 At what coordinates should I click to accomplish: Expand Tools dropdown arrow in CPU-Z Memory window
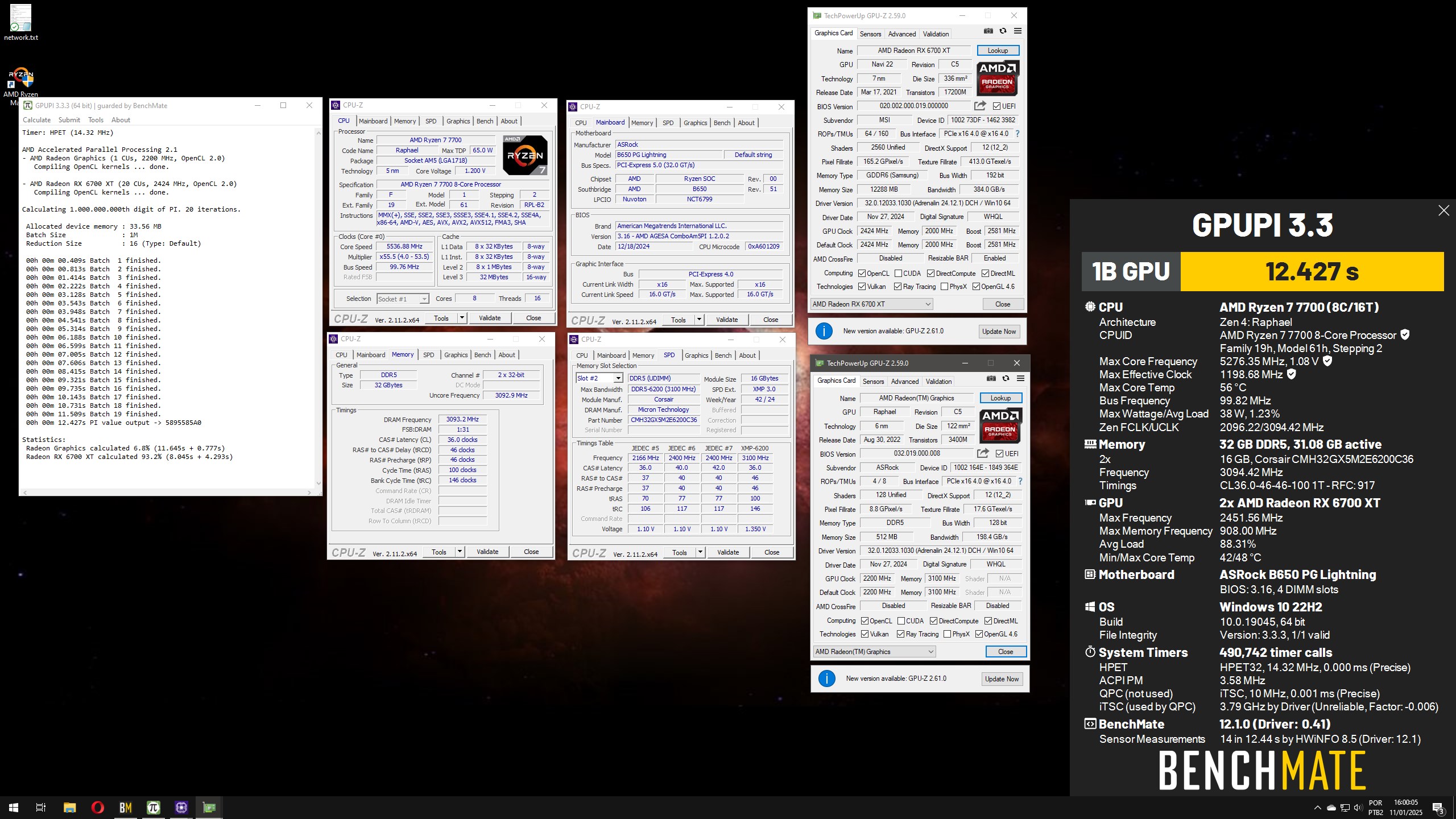pos(460,552)
